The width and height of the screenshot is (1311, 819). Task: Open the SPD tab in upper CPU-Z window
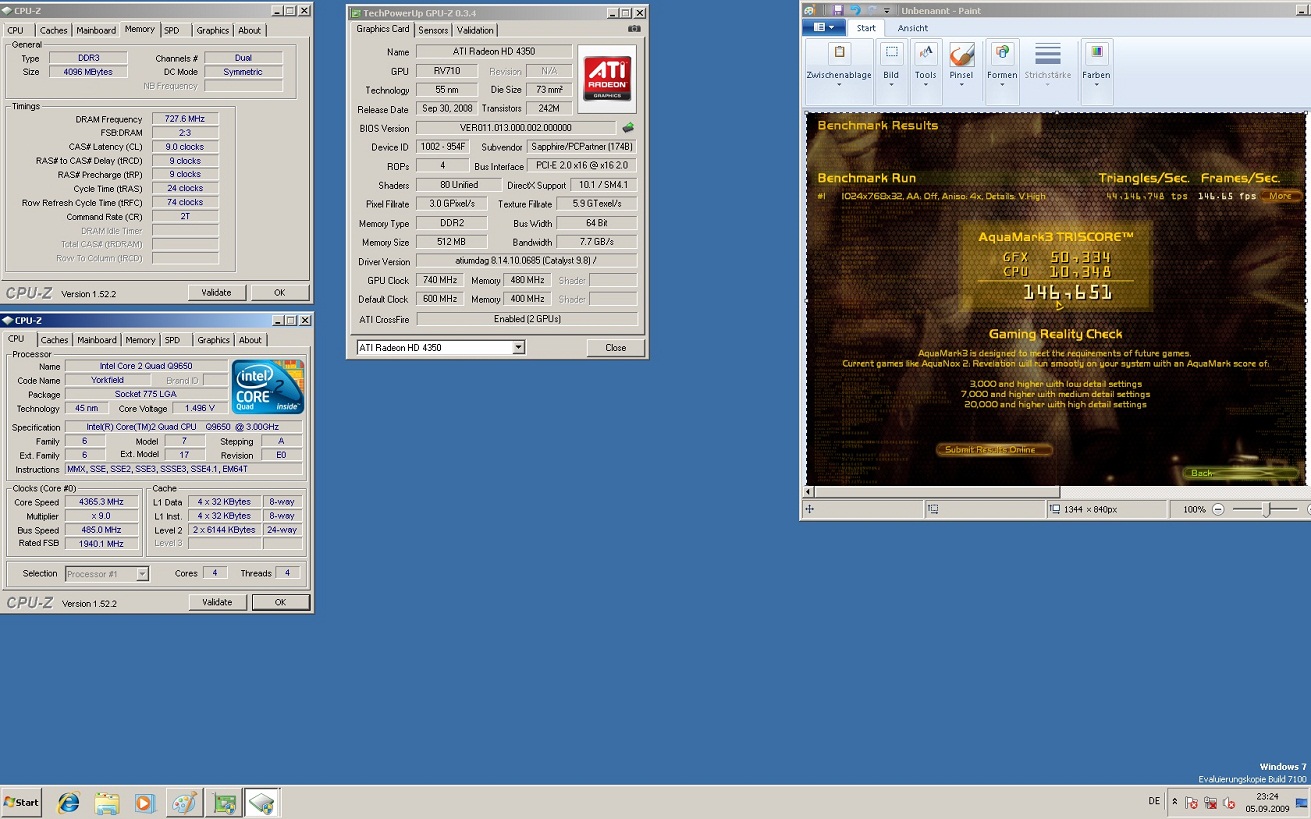172,30
